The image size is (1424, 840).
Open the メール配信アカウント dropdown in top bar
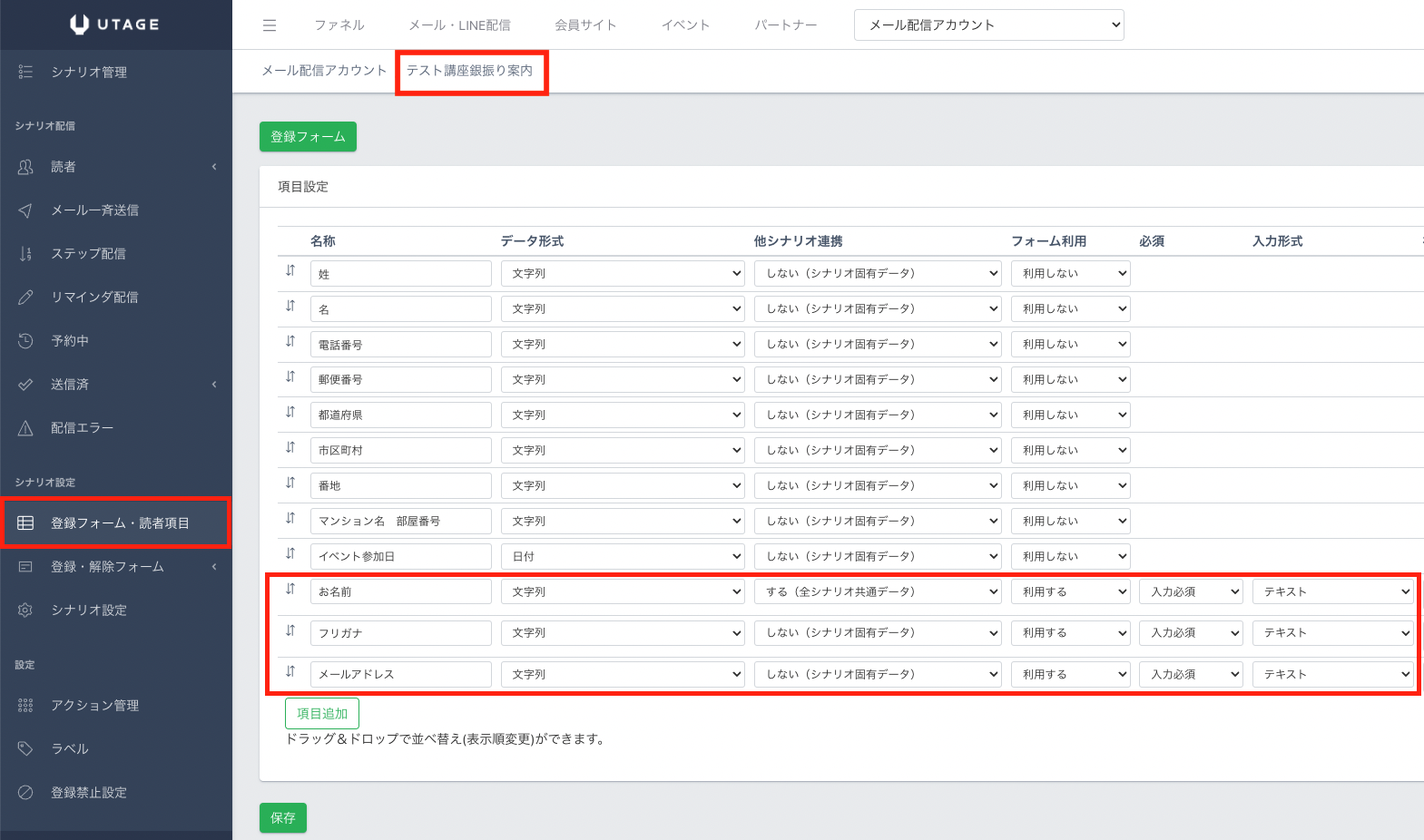pos(988,25)
